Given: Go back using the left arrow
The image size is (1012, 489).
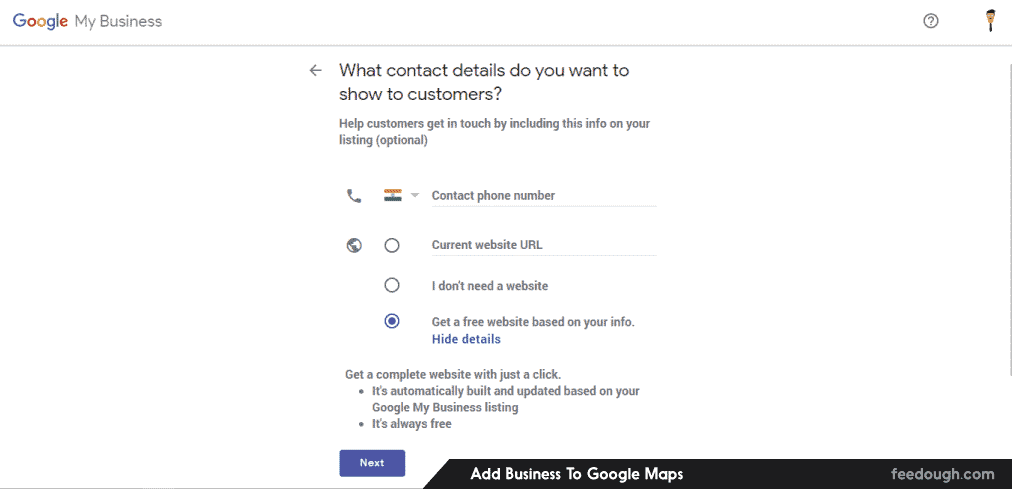Looking at the screenshot, I should coord(316,70).
